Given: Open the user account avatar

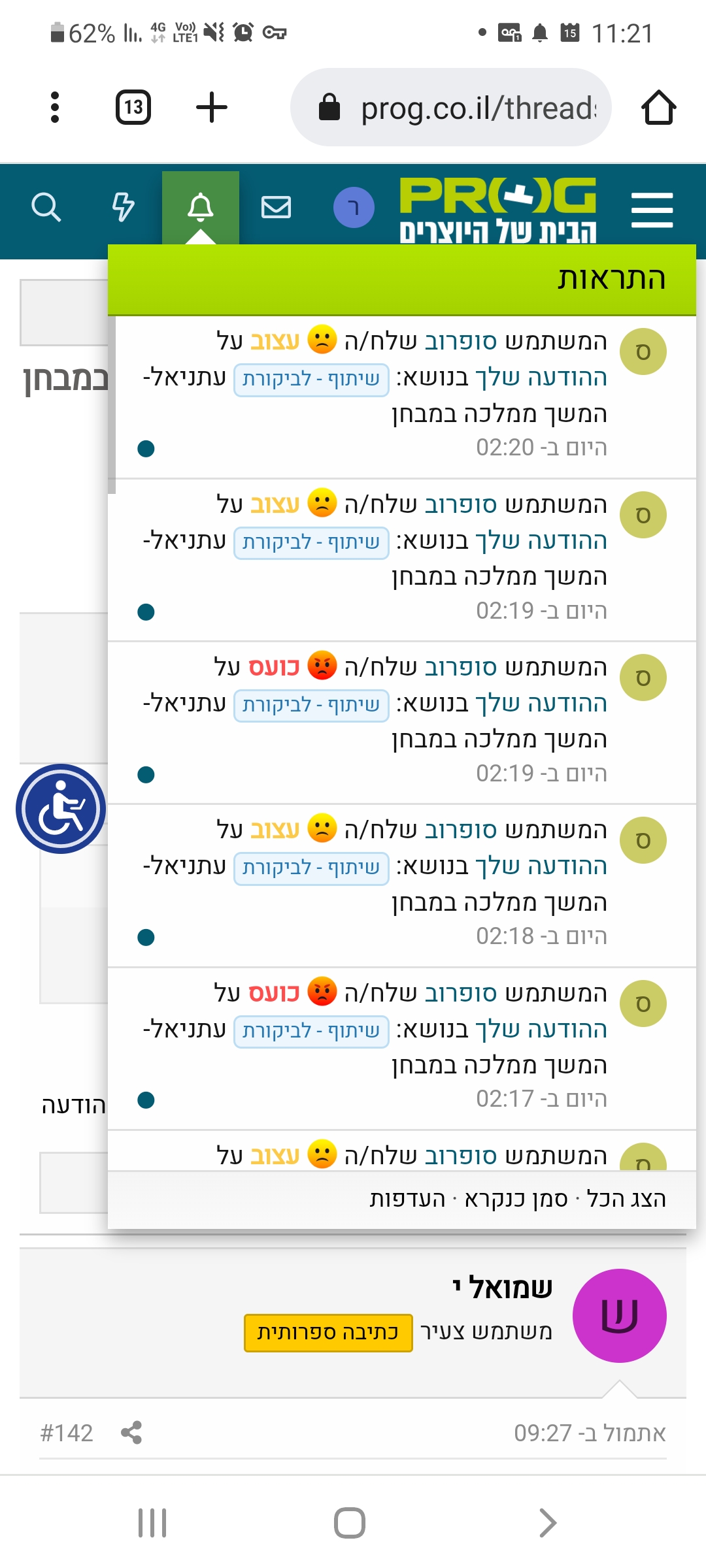Looking at the screenshot, I should click(x=354, y=208).
